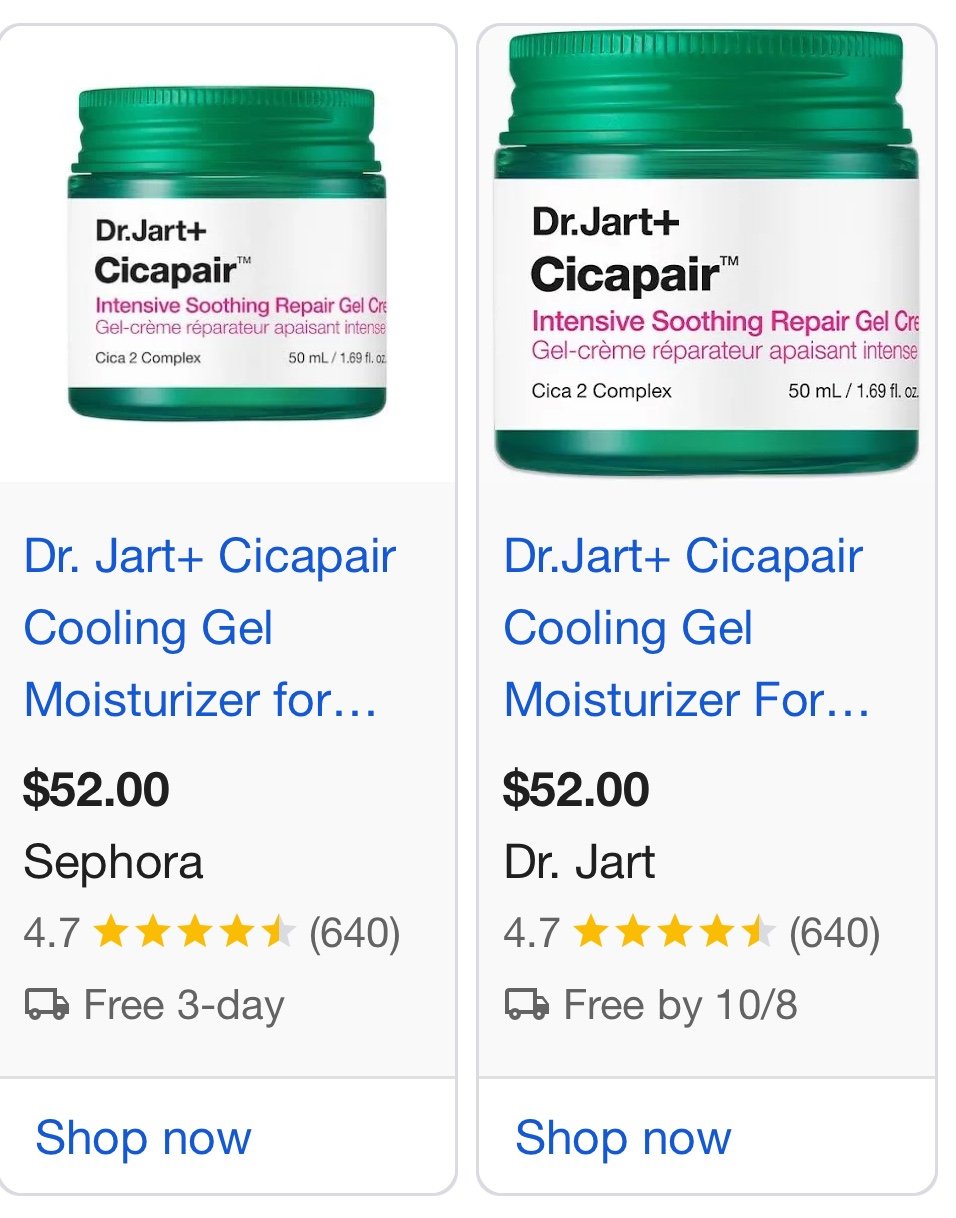Viewport: 956px width, 1218px height.
Task: Click the Dr. Jart seller name
Action: pos(579,862)
